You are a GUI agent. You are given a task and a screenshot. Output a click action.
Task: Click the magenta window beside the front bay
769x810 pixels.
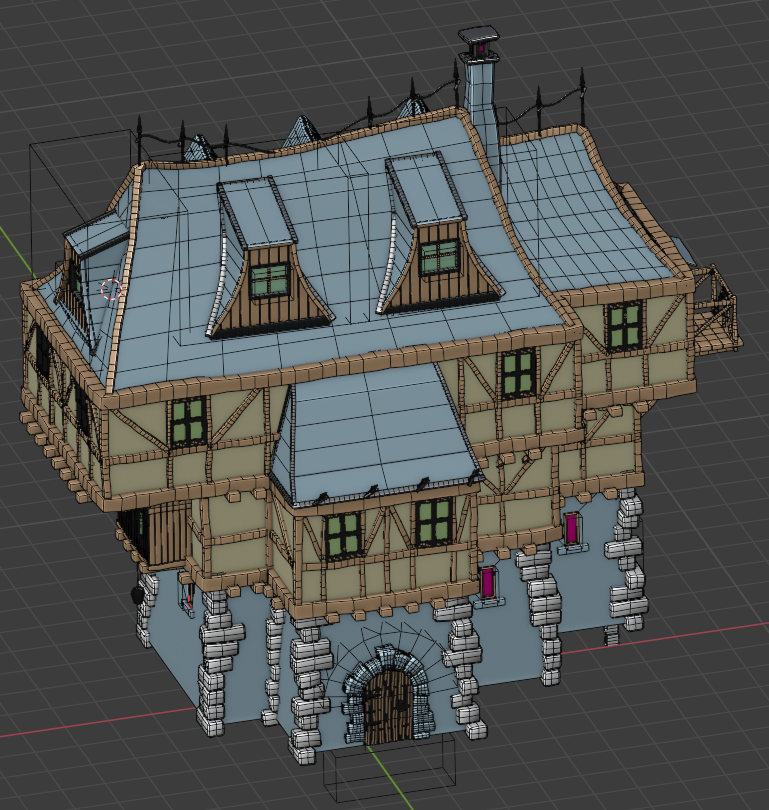point(488,583)
